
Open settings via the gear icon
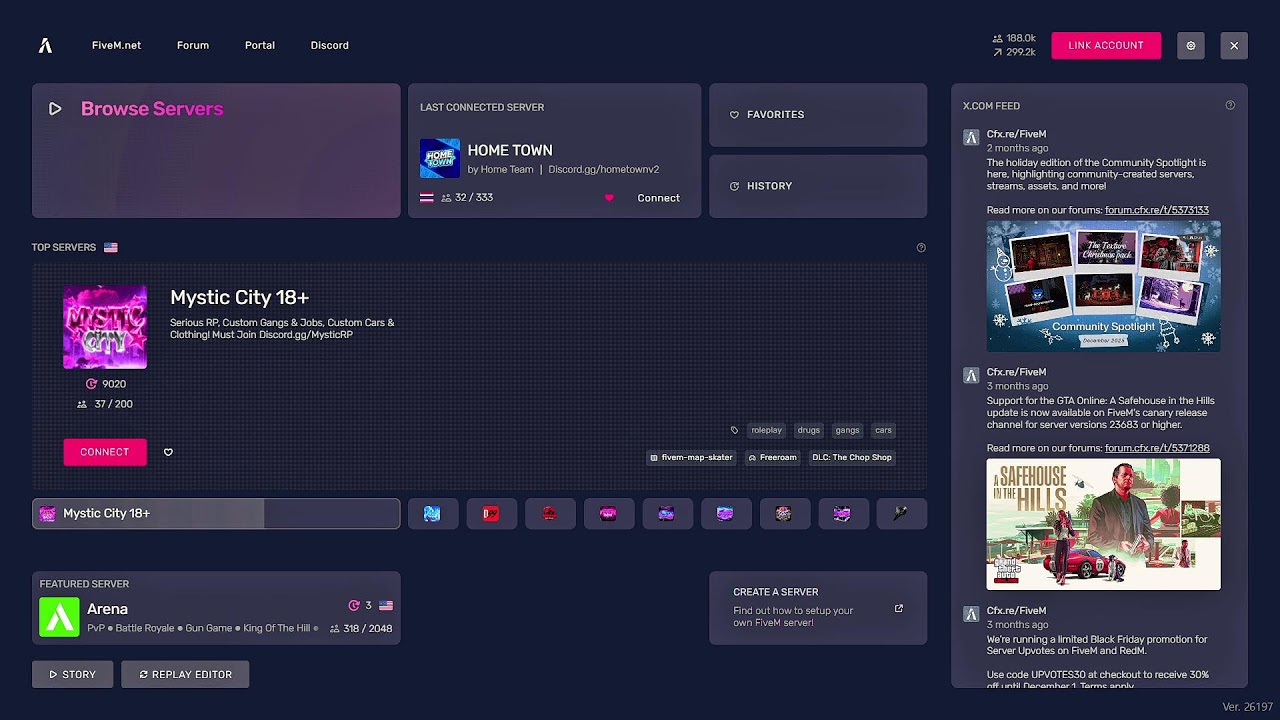click(1190, 45)
